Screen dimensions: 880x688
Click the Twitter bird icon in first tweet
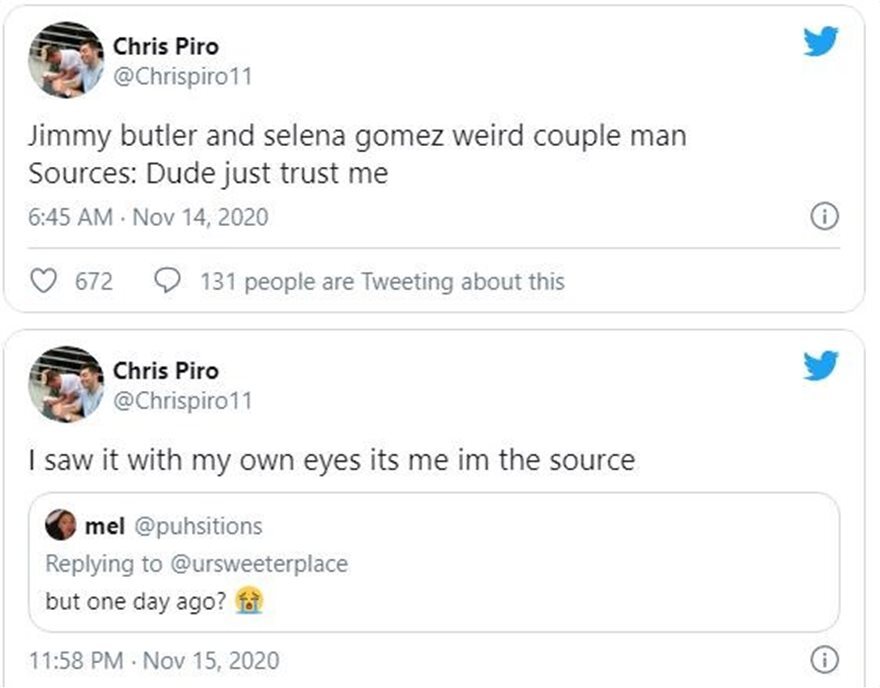click(820, 41)
